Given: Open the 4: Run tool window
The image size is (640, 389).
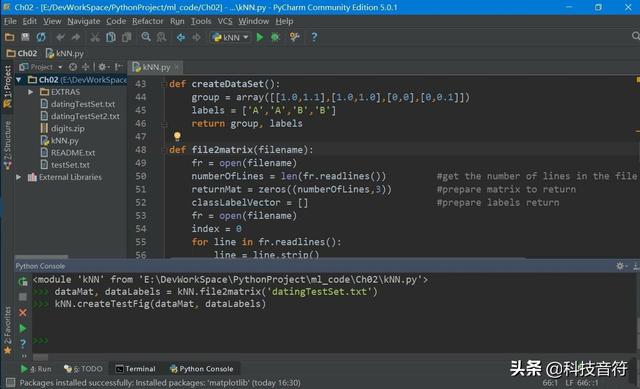Looking at the screenshot, I should coord(37,369).
